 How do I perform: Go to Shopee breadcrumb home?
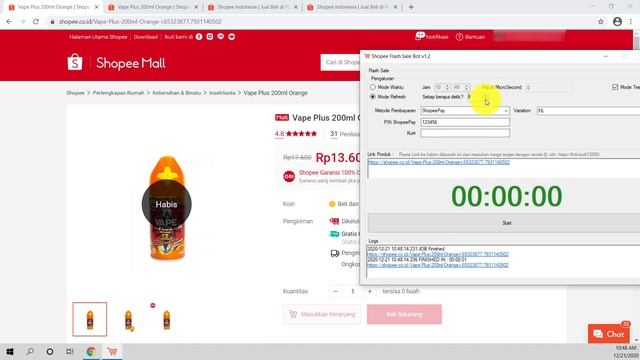coord(76,93)
